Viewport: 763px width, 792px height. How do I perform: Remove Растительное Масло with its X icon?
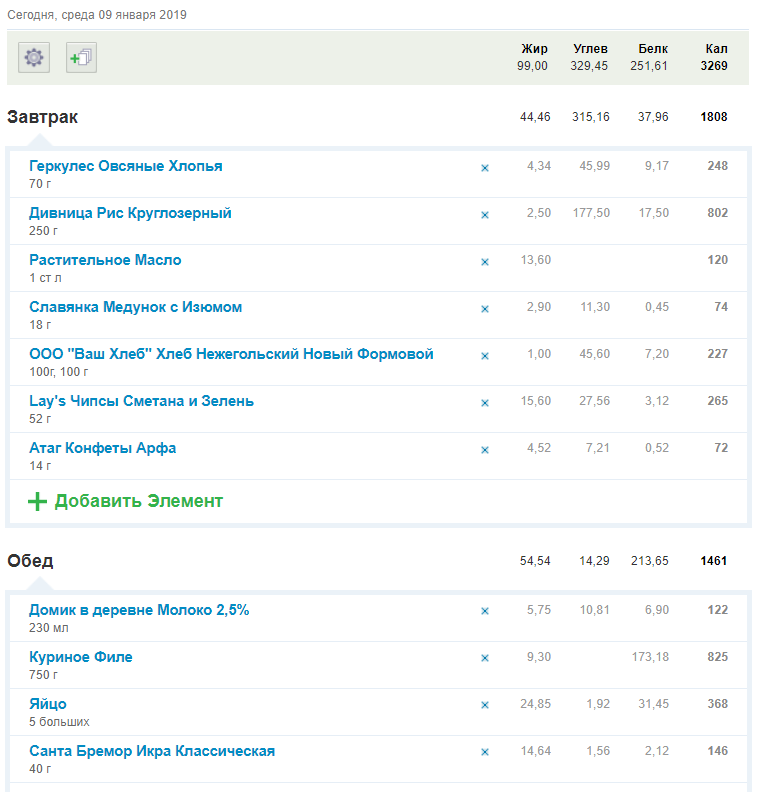tap(485, 262)
